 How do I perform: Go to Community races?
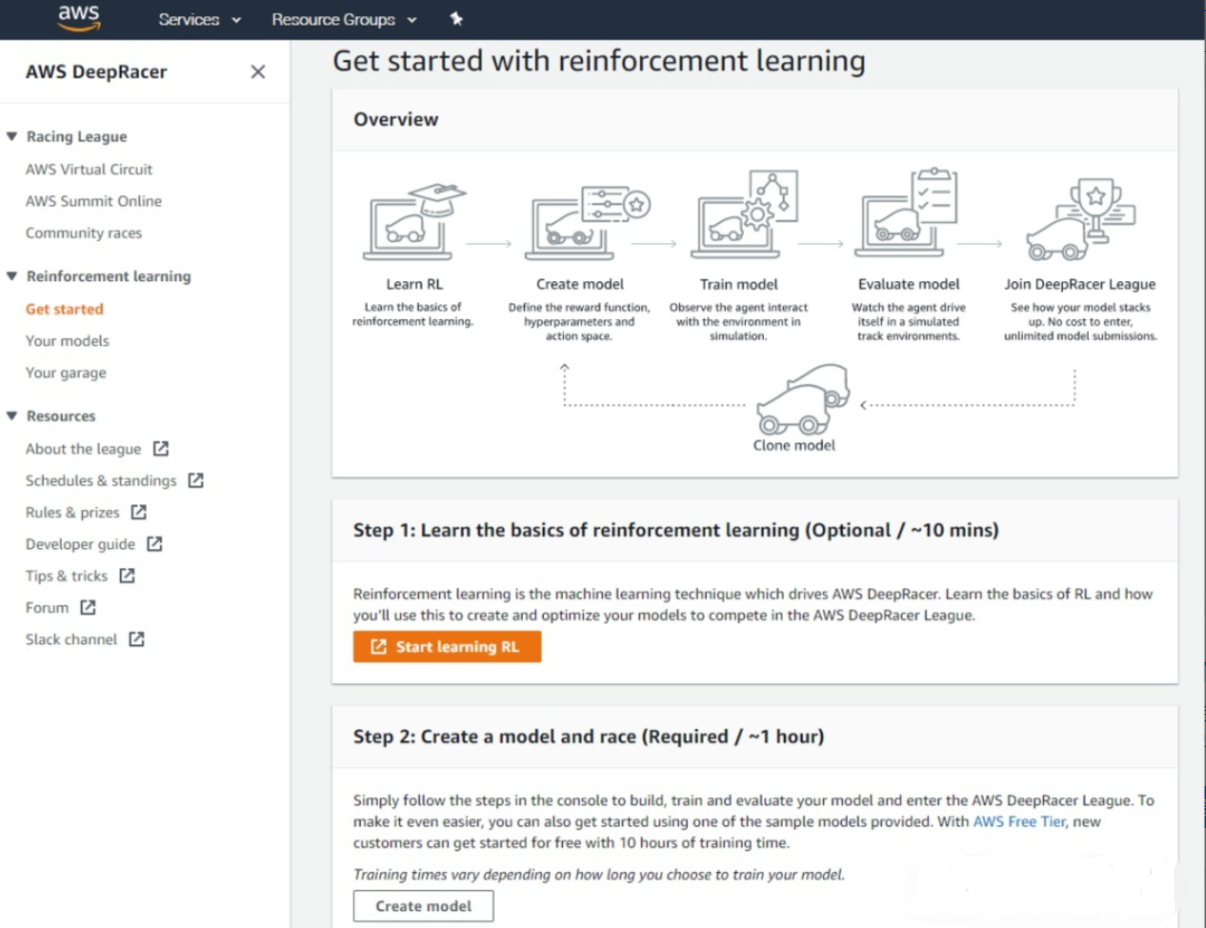(x=84, y=233)
